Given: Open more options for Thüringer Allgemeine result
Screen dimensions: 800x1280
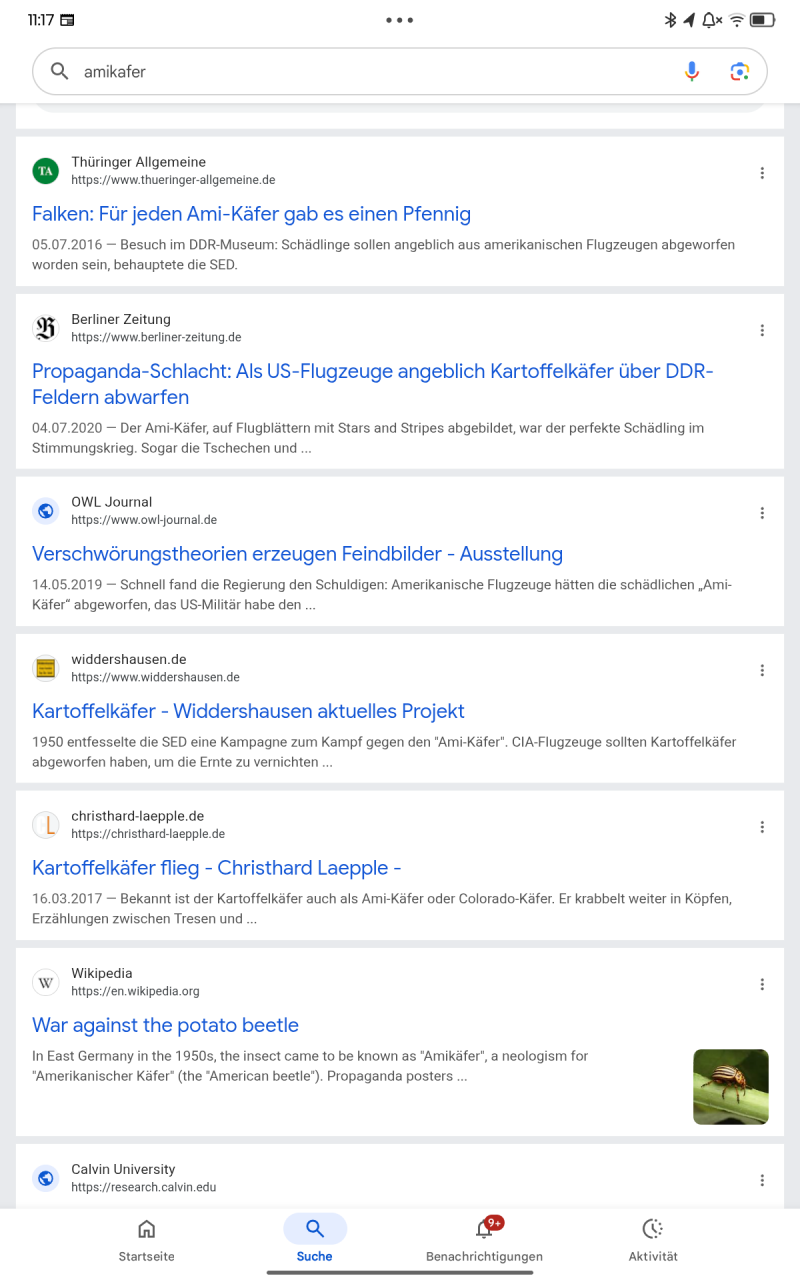Looking at the screenshot, I should pos(762,173).
